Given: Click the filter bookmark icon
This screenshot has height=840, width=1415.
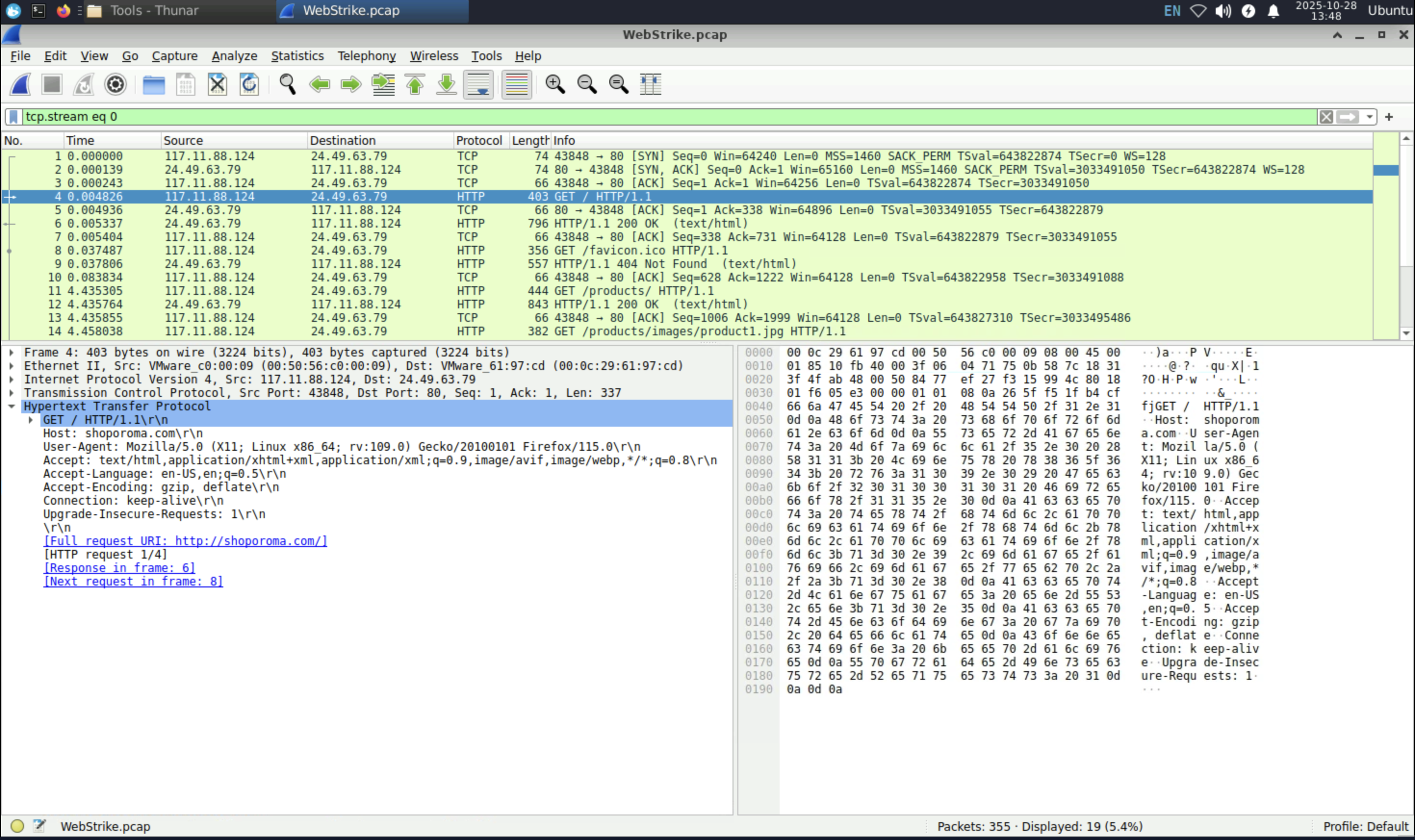Looking at the screenshot, I should [x=13, y=117].
